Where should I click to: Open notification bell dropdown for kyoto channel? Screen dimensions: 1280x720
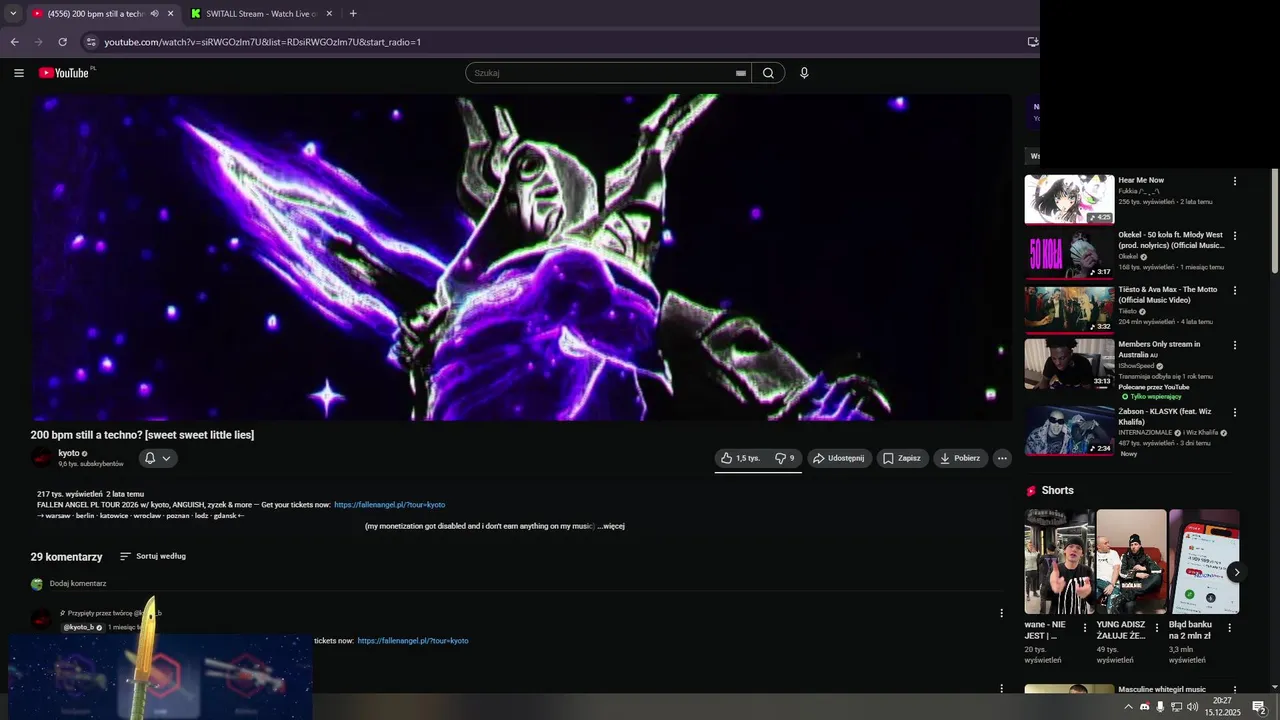[157, 458]
